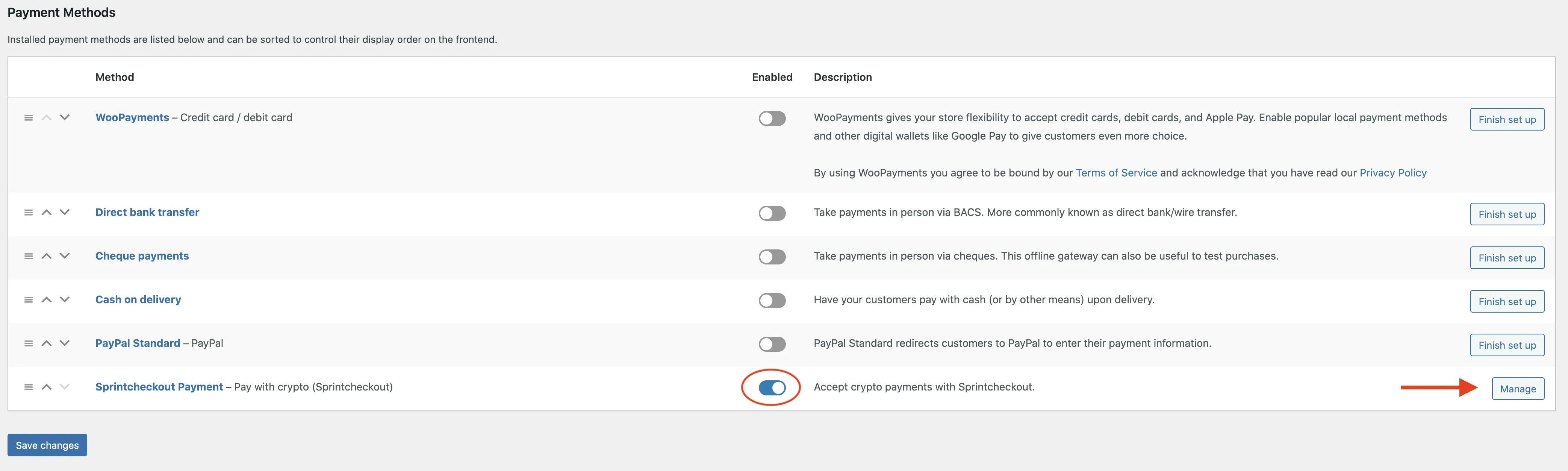
Task: Move Direct bank transfer up one position
Action: tap(46, 212)
